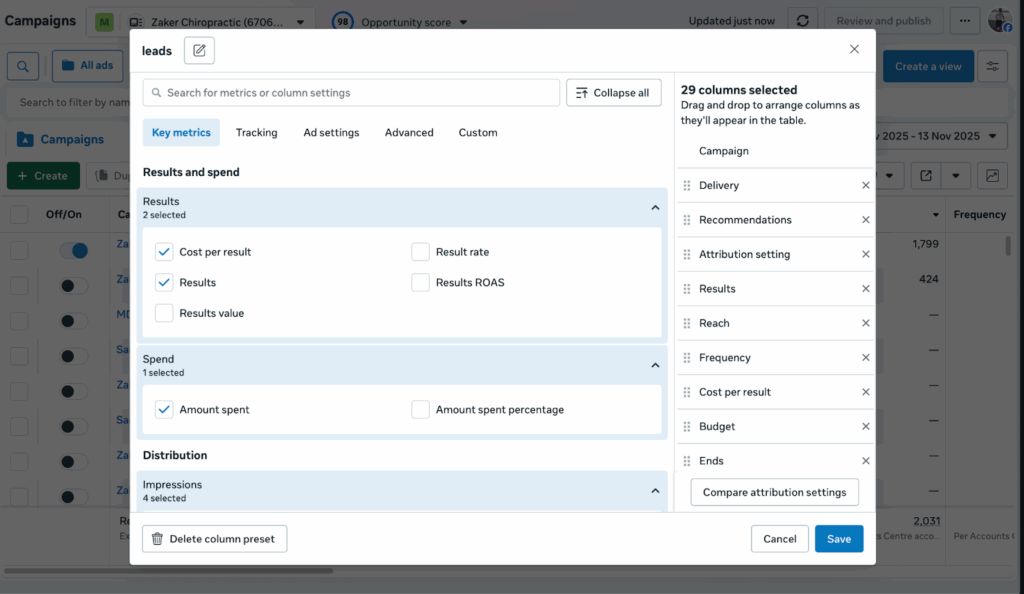Click the drag handle beside Reach column
This screenshot has height=594, width=1024.
(x=687, y=324)
